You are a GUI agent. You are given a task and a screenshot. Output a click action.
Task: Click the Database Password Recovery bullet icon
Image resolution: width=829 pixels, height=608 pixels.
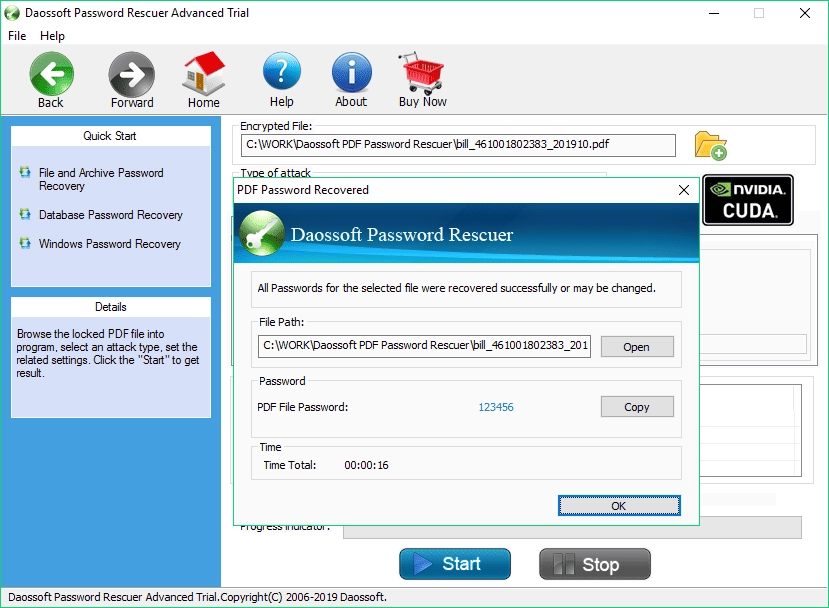[x=25, y=214]
